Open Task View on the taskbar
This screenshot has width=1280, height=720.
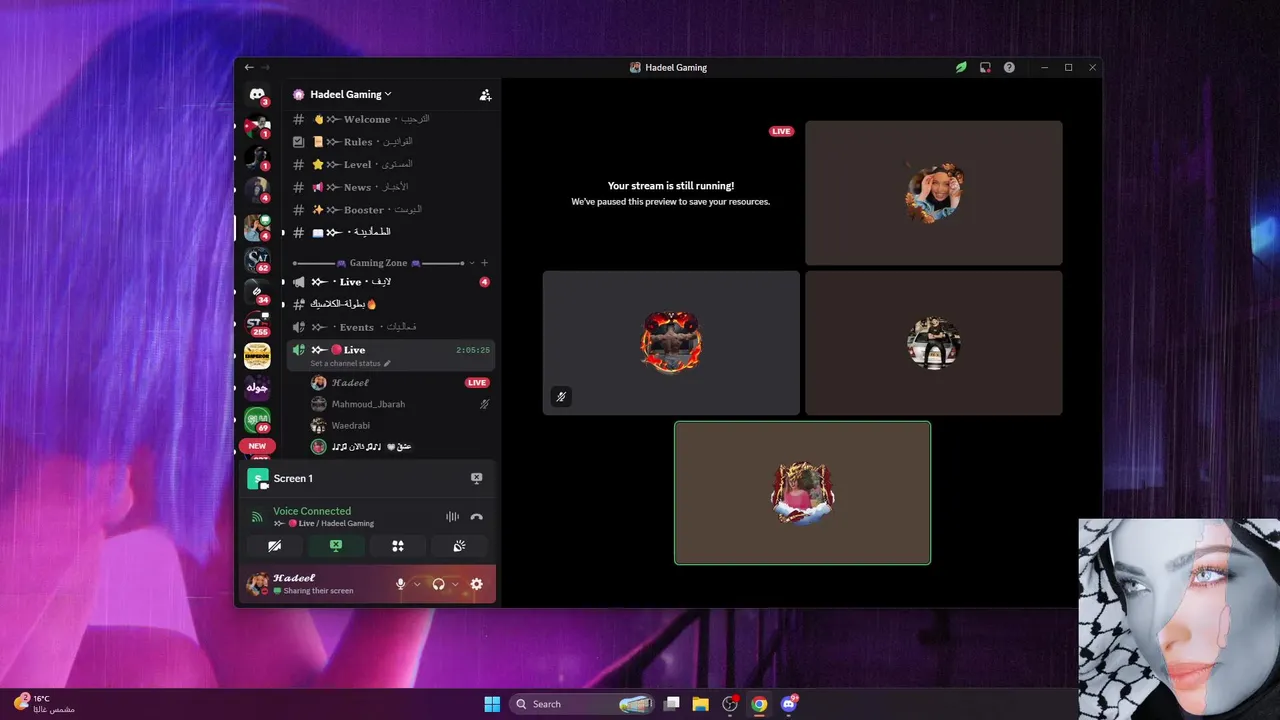[x=672, y=704]
